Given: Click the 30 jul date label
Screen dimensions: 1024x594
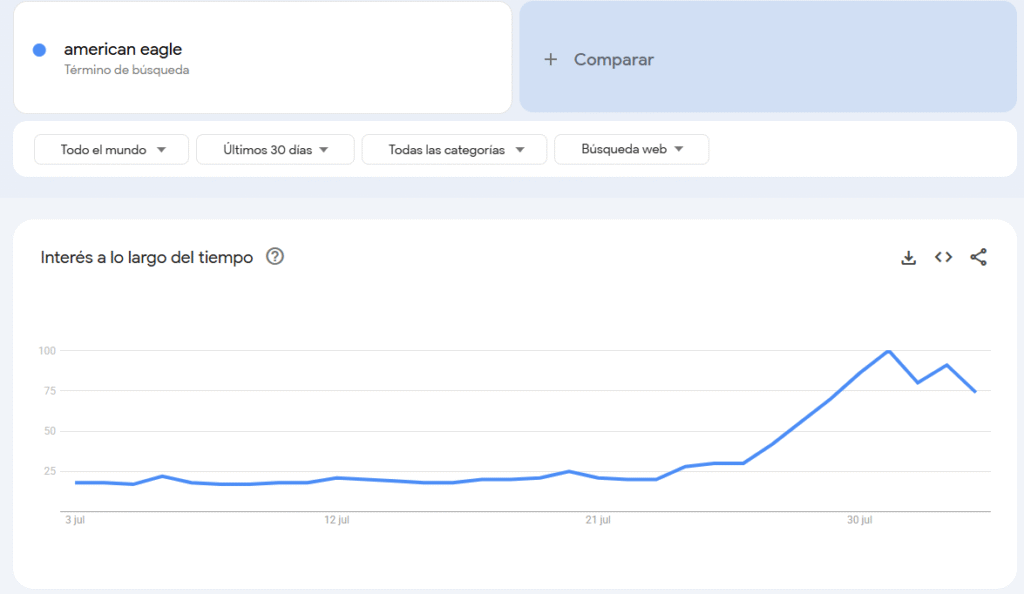Looking at the screenshot, I should (x=859, y=520).
